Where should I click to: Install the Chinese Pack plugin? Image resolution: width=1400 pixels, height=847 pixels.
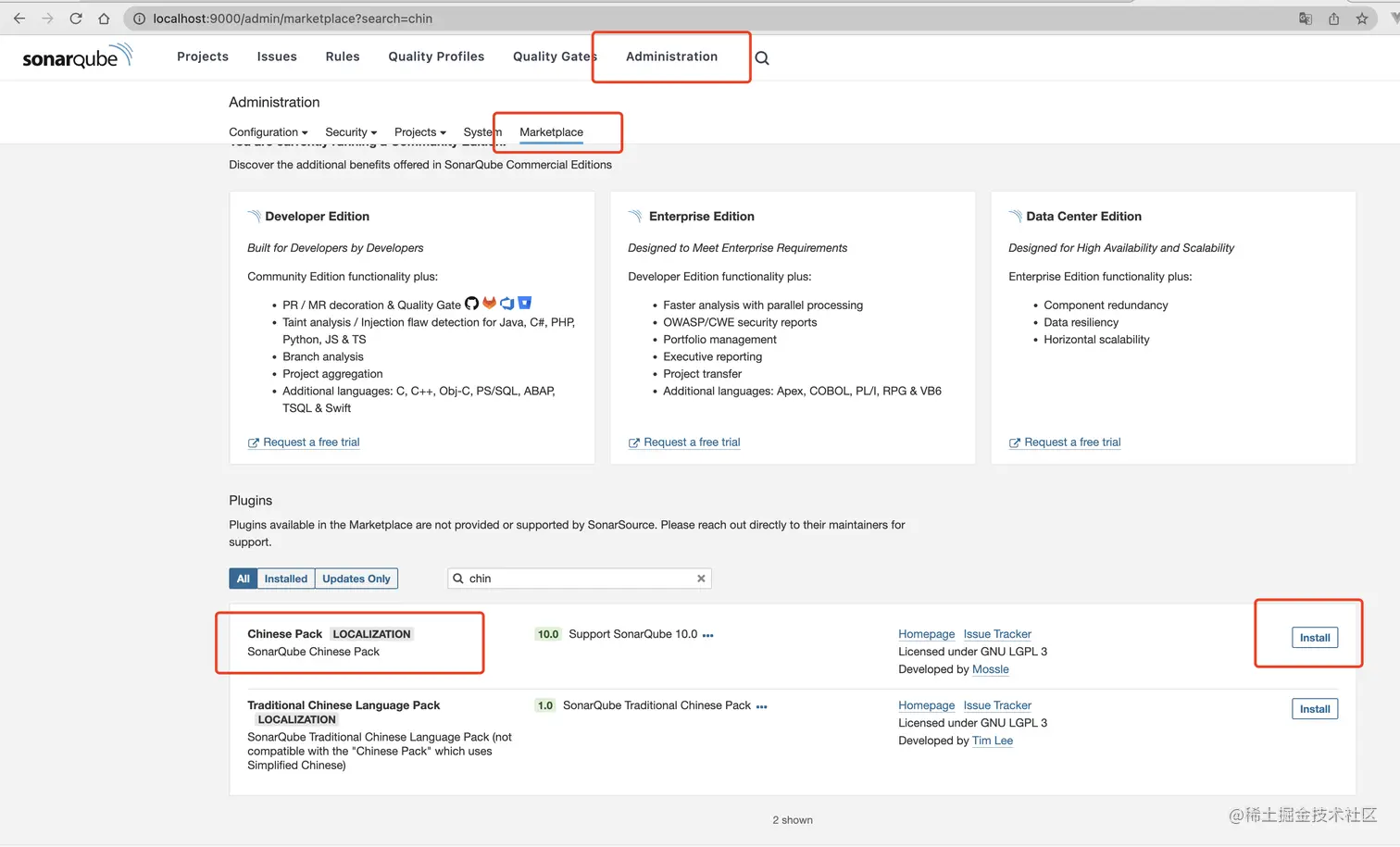(x=1314, y=638)
